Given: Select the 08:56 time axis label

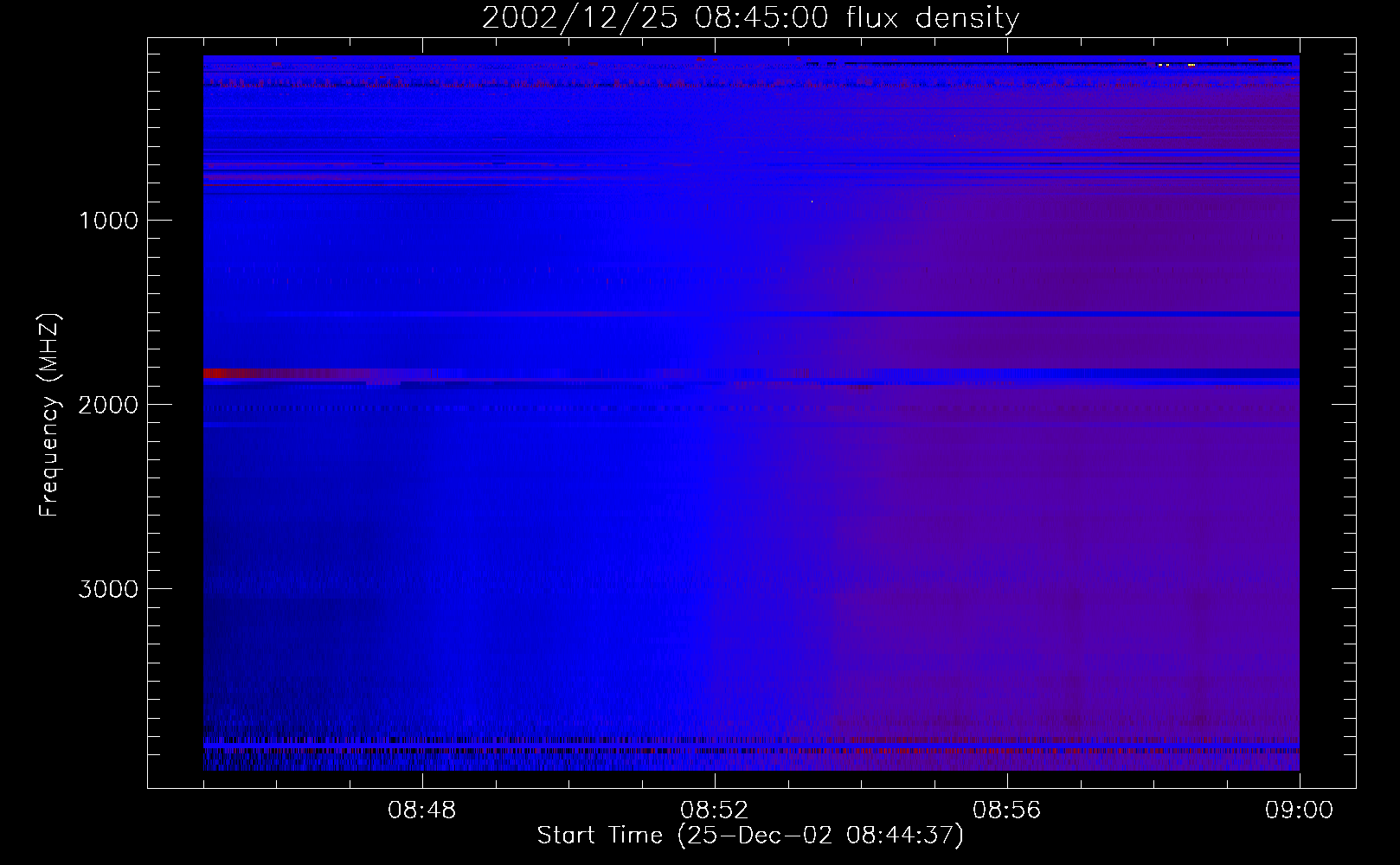Looking at the screenshot, I should click(x=1007, y=811).
